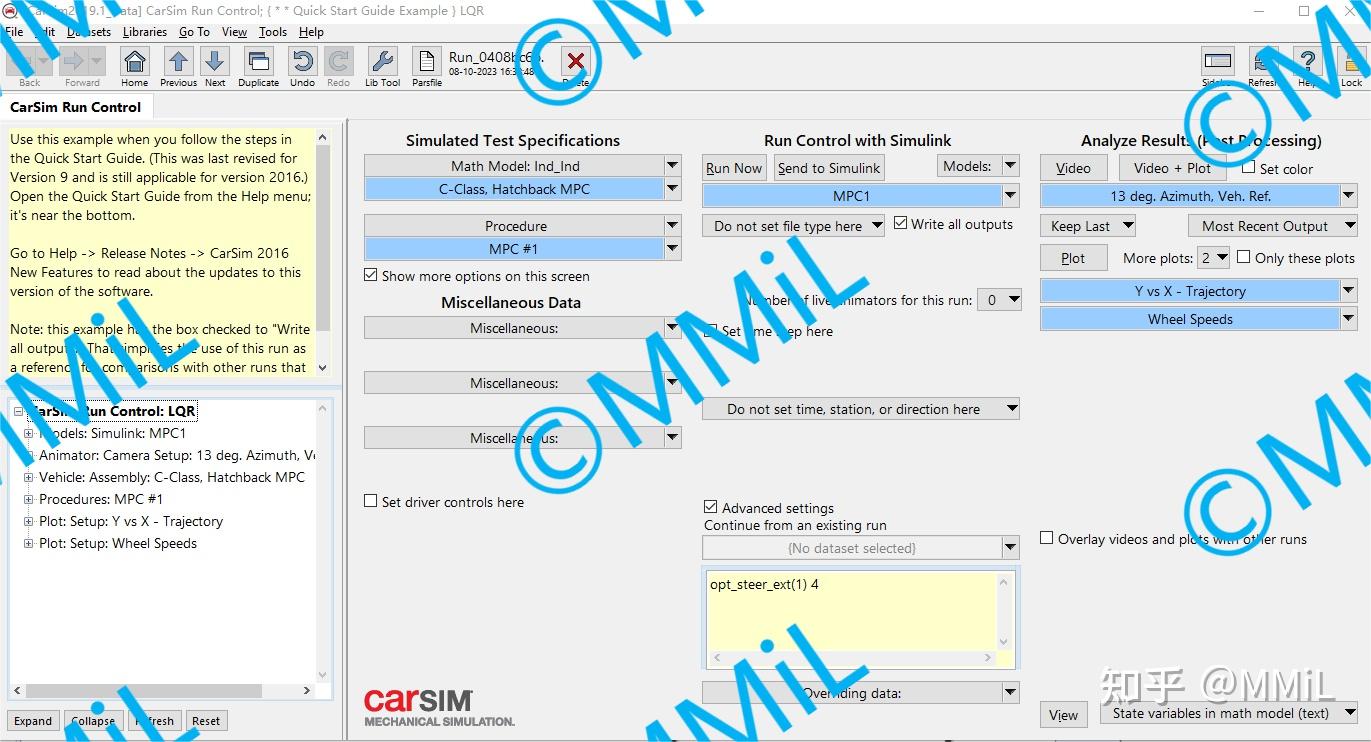Click the Parsfile document icon
Image resolution: width=1371 pixels, height=742 pixels.
pos(426,62)
